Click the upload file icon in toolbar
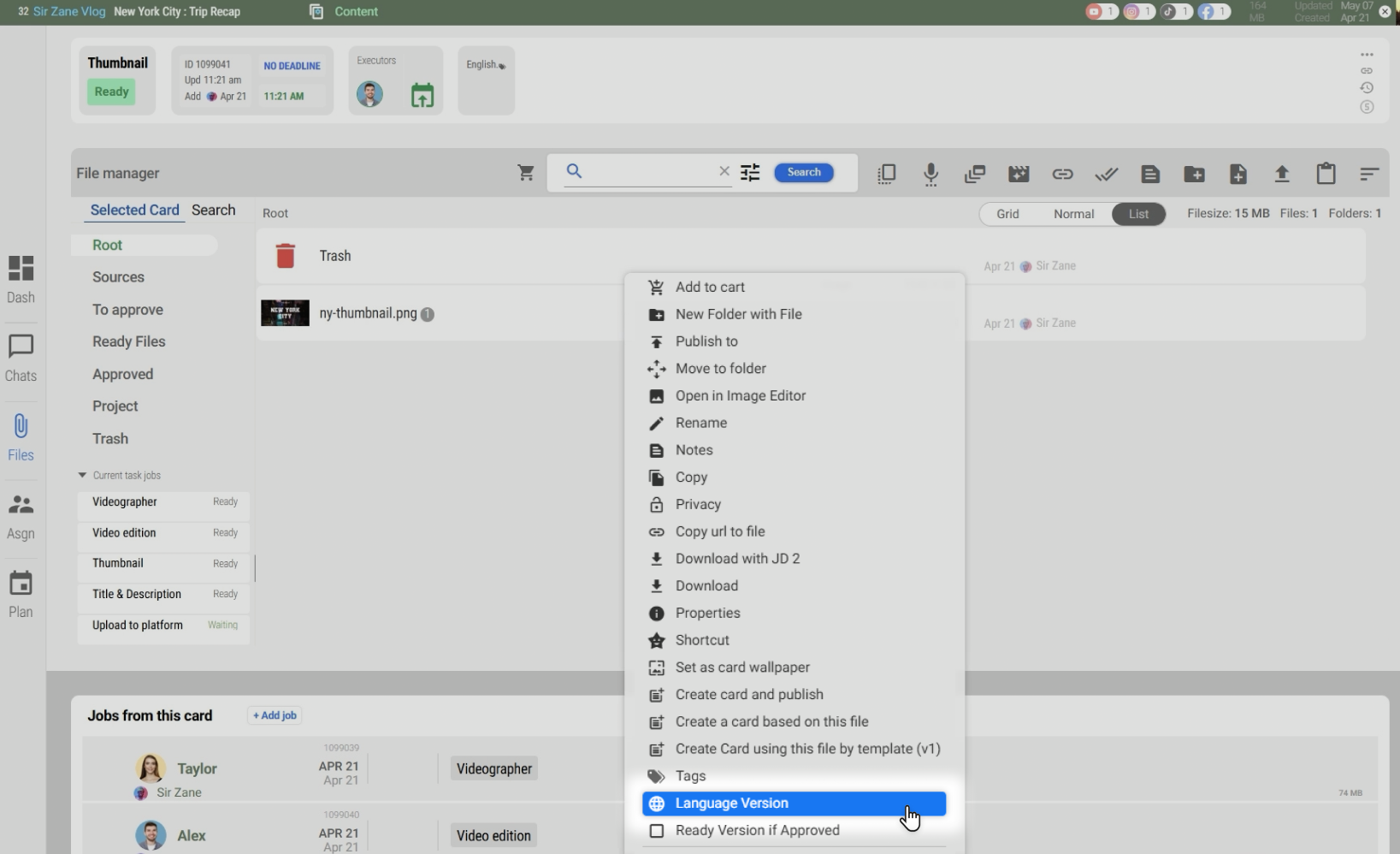Screen dimensions: 1400x854 (x=1281, y=175)
